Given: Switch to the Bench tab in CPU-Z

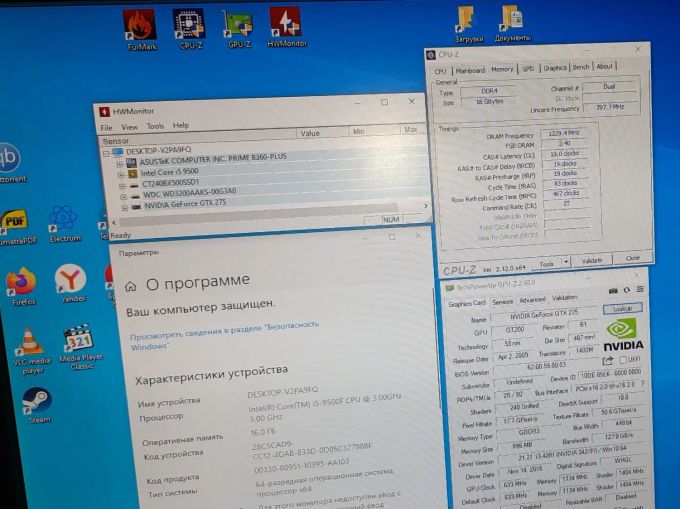Looking at the screenshot, I should [581, 67].
